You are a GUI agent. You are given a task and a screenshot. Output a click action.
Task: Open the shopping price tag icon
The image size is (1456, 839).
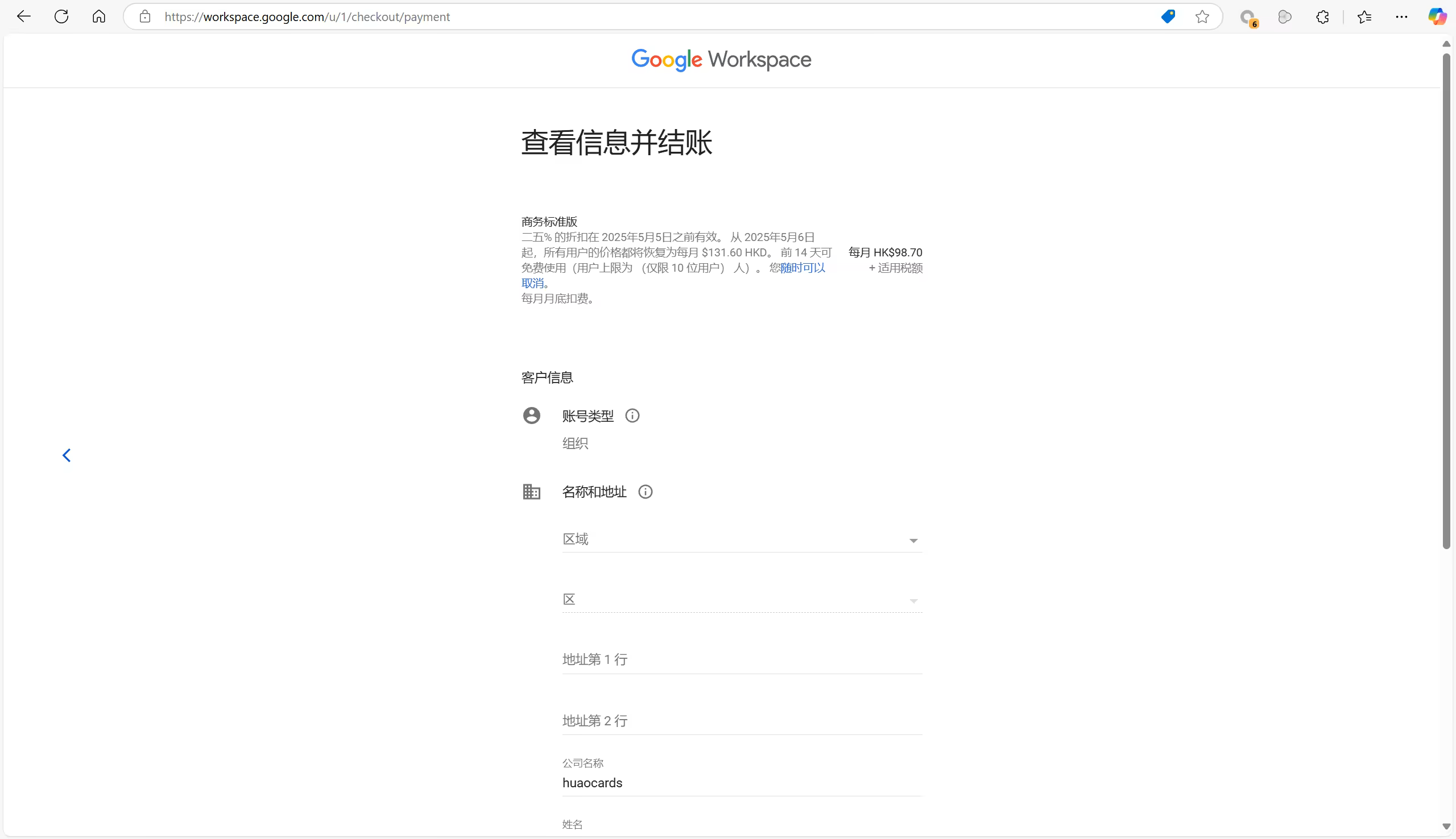click(x=1168, y=16)
